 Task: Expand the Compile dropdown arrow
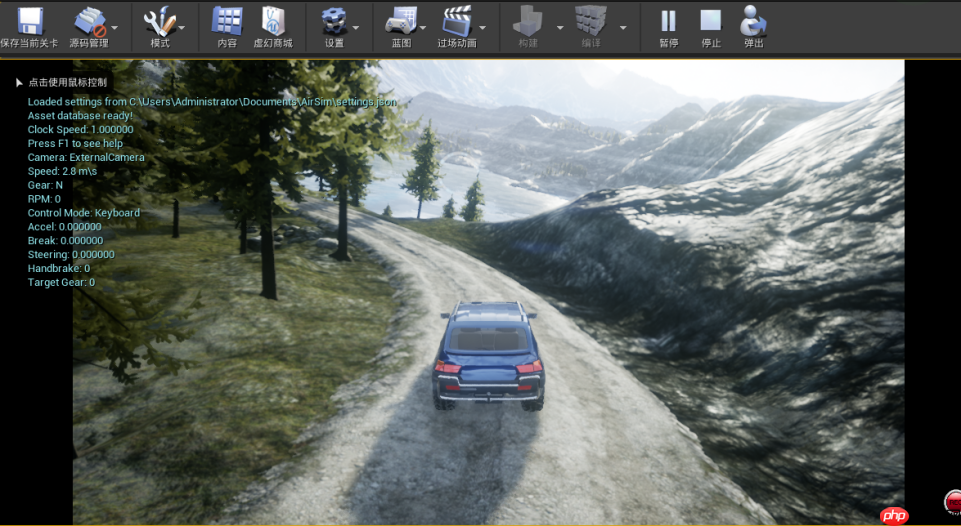[623, 28]
